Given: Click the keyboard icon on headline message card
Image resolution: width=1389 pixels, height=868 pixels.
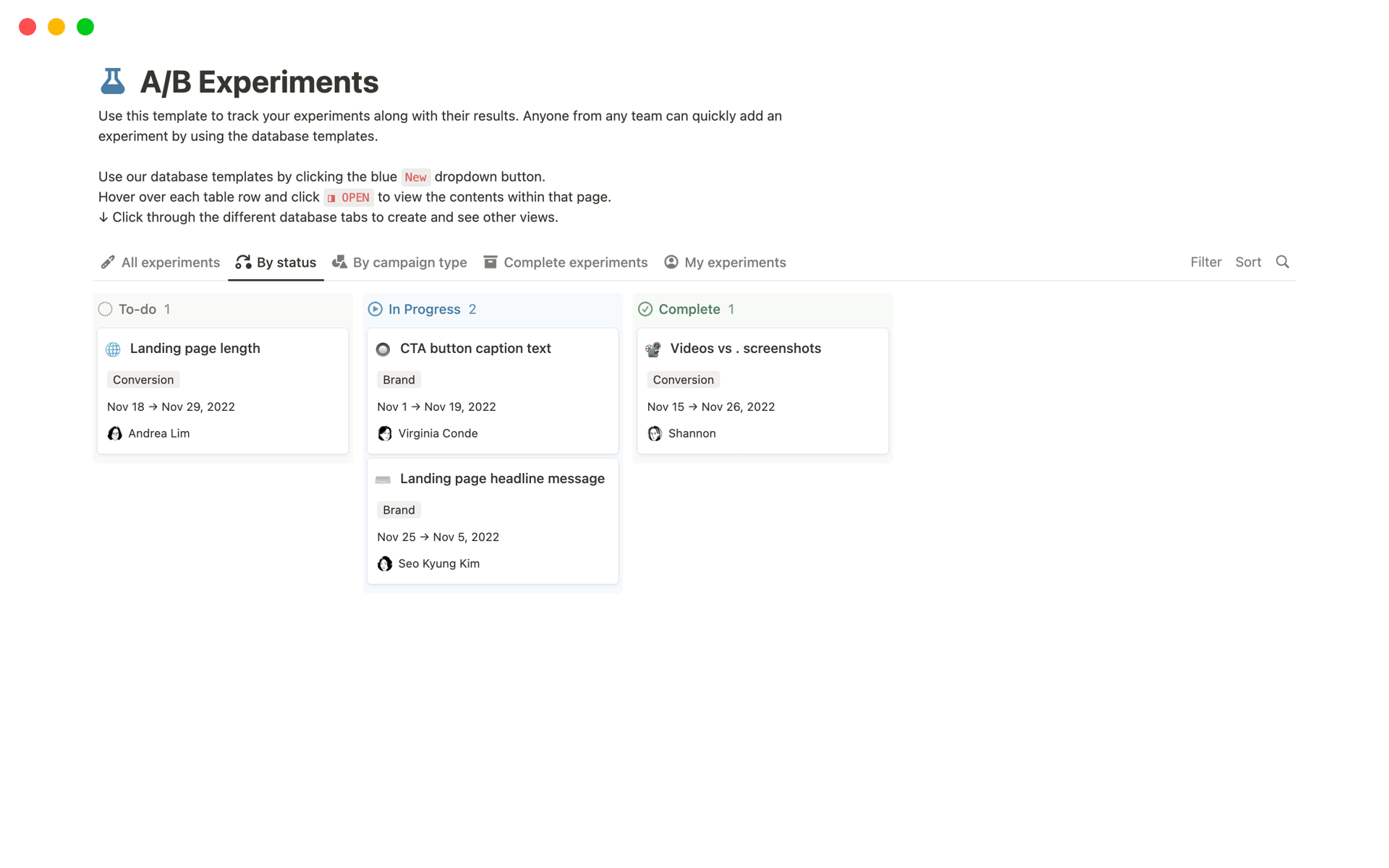Looking at the screenshot, I should 383,480.
